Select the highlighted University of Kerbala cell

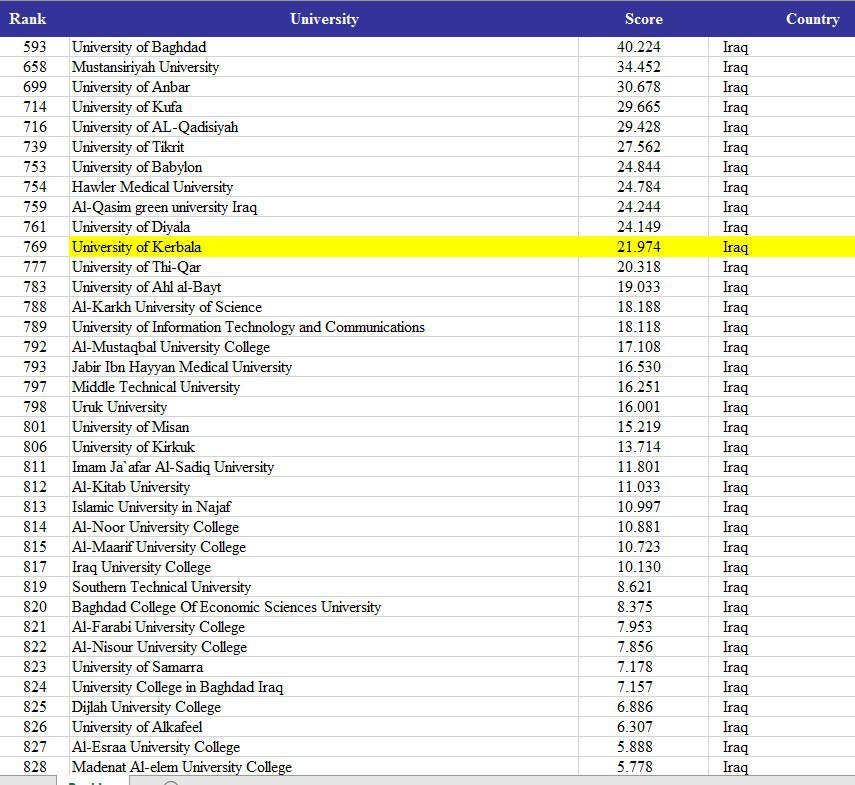click(324, 247)
